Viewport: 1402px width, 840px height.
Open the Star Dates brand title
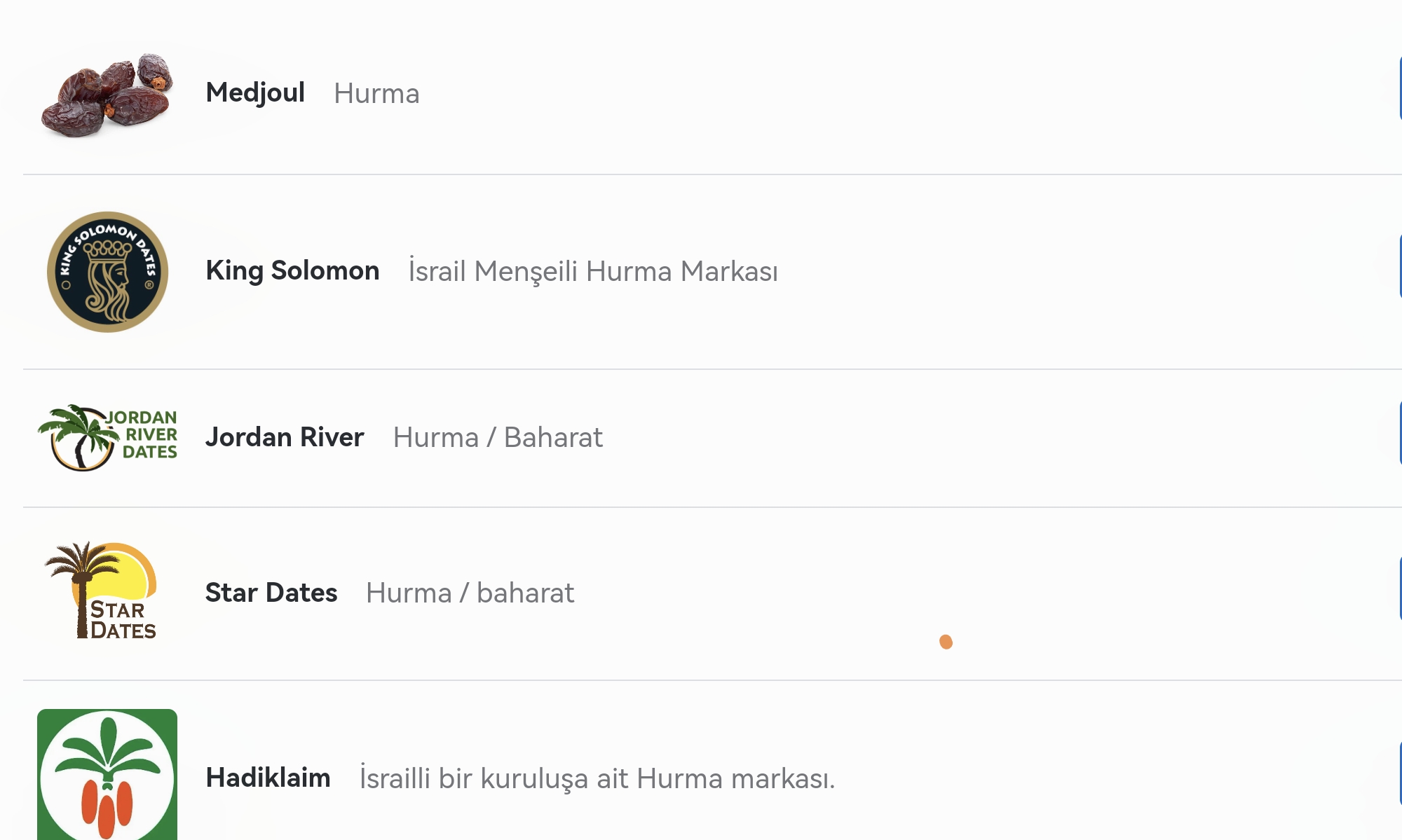point(271,593)
